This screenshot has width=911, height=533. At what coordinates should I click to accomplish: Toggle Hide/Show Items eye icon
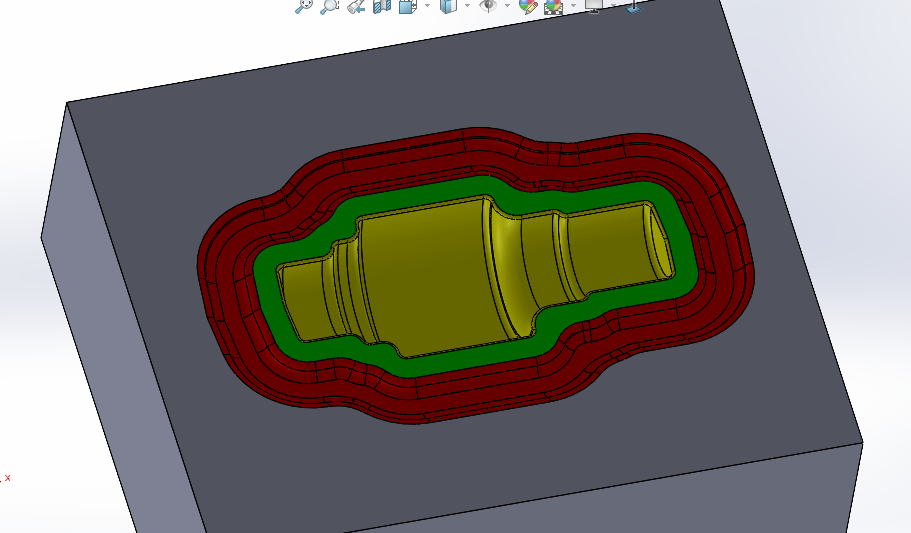click(x=487, y=6)
